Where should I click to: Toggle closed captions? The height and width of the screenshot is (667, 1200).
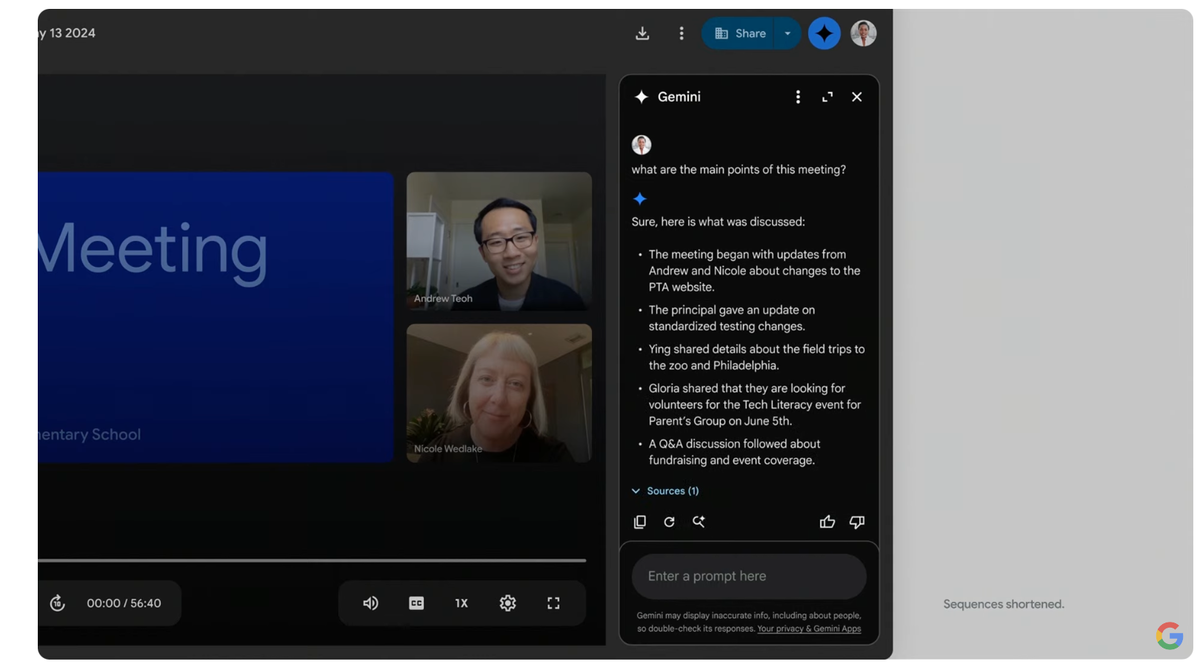[x=416, y=603]
